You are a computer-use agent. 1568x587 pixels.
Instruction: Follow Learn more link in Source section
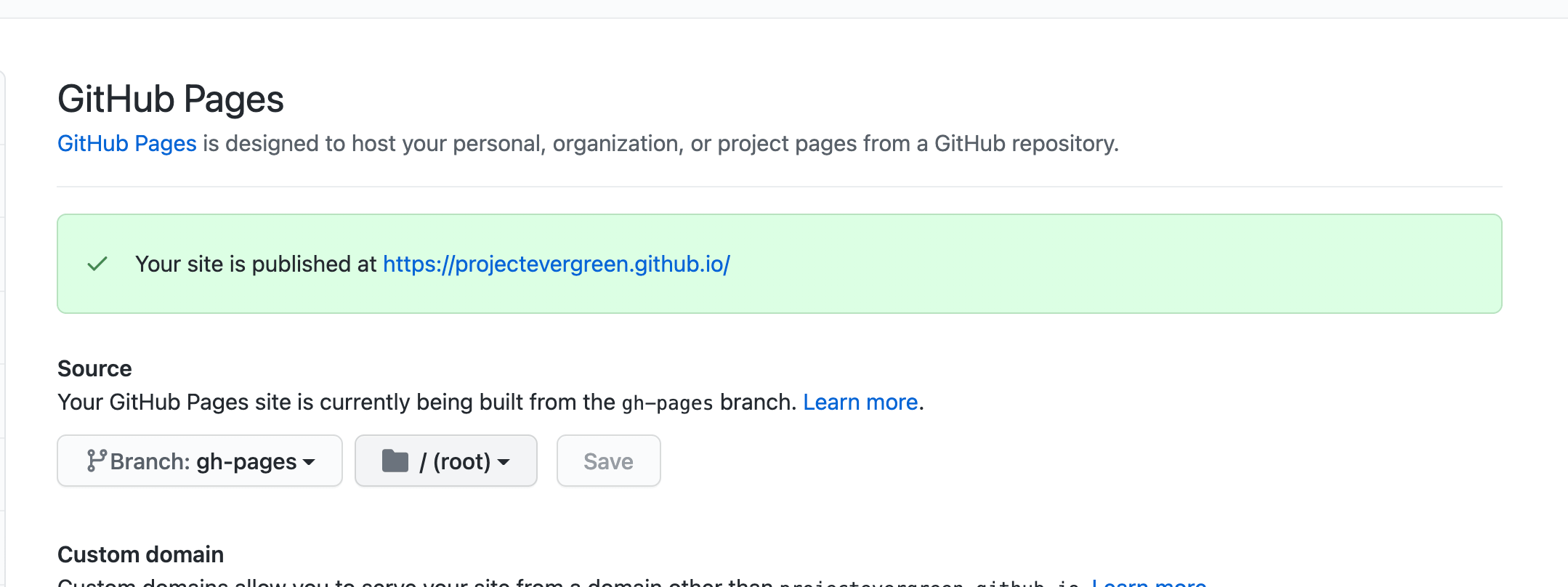[x=860, y=402]
